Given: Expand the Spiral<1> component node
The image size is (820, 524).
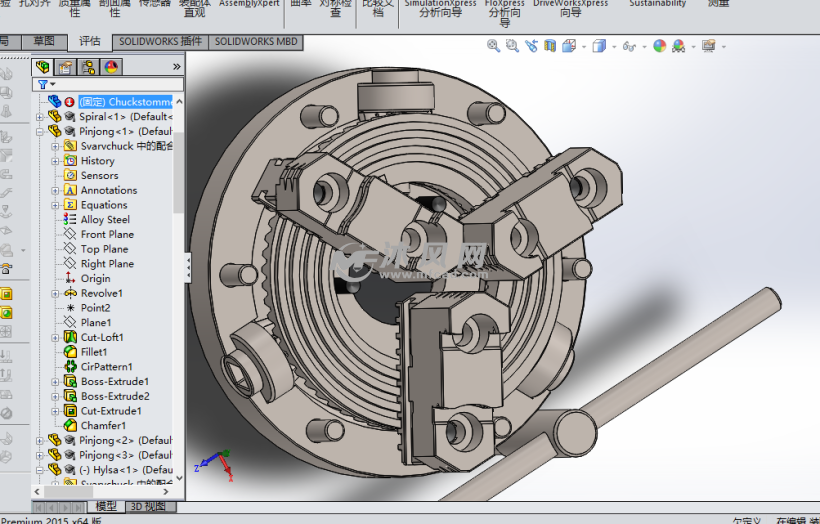Looking at the screenshot, I should [40, 116].
